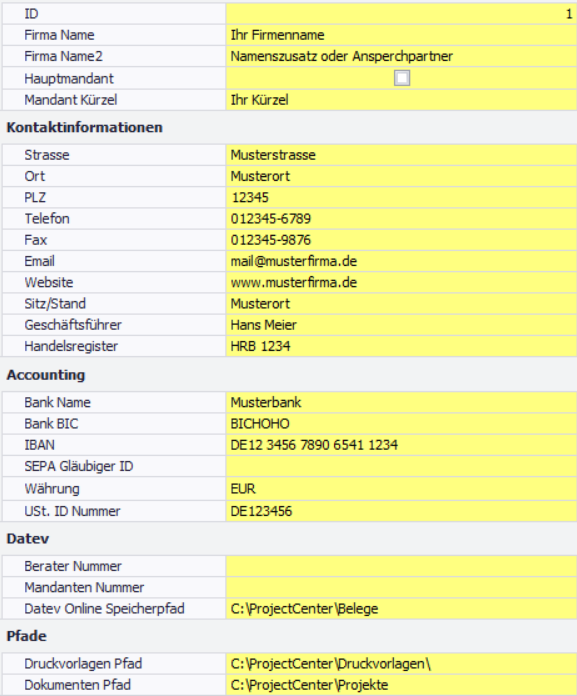The height and width of the screenshot is (696, 577).
Task: Select the IBAN value field
Action: (401, 445)
